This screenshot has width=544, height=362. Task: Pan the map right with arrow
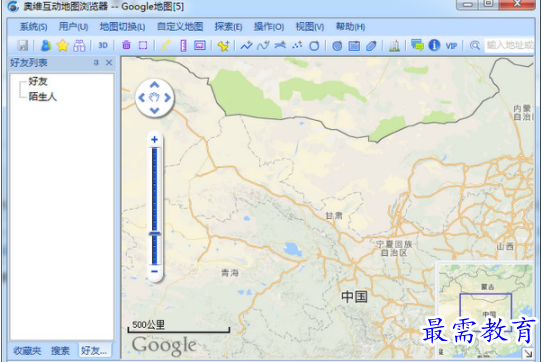[168, 98]
